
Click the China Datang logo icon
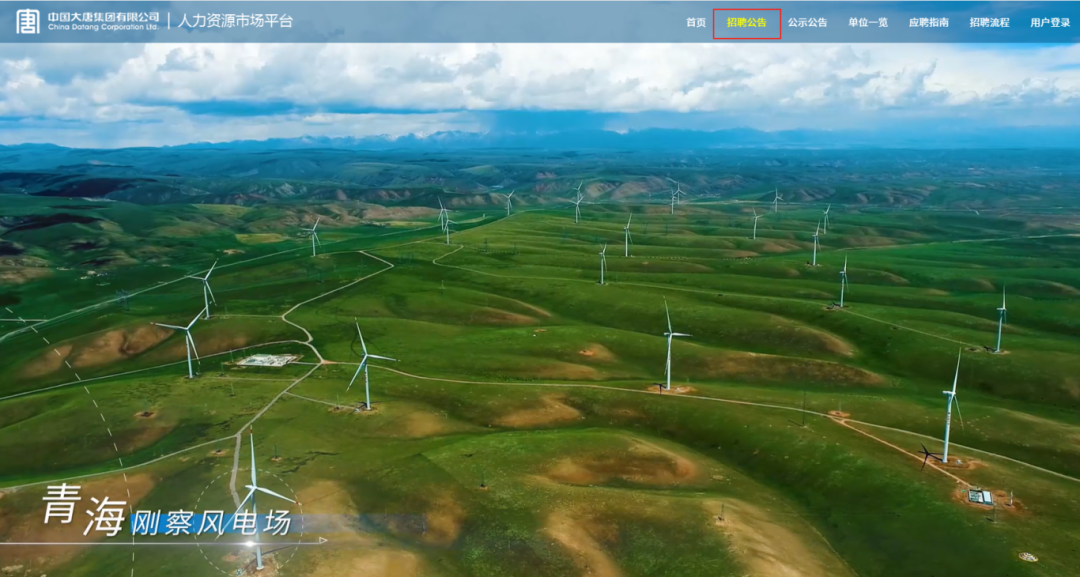pyautogui.click(x=28, y=21)
